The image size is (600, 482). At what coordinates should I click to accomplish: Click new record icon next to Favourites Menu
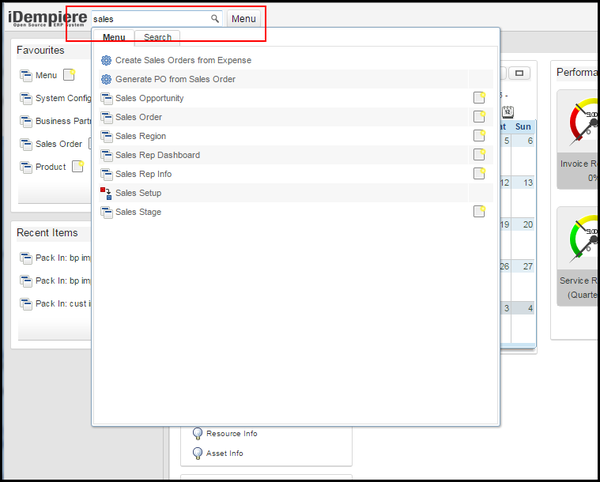tap(69, 75)
